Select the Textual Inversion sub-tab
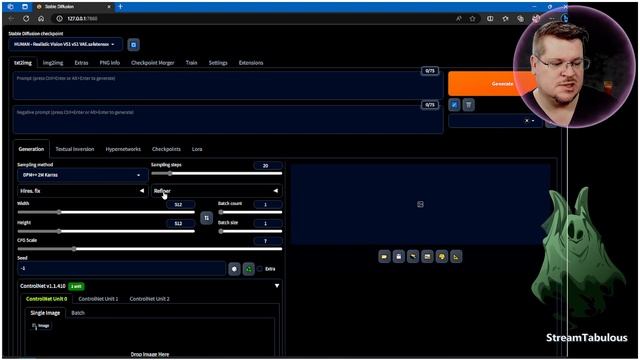The image size is (640, 360). click(75, 149)
